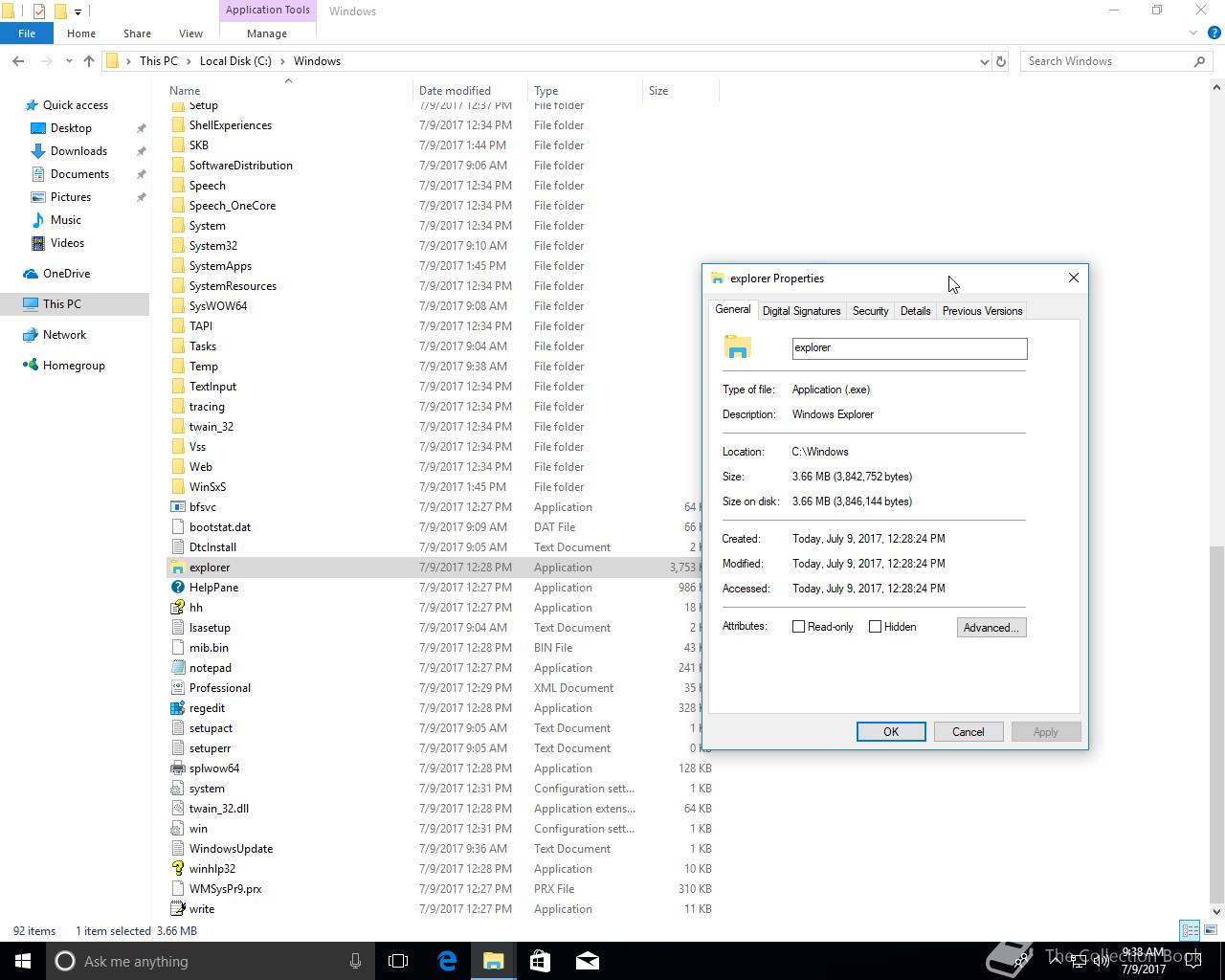Open the Mail app from taskbar
Screen dimensions: 1225x980
pos(588,961)
